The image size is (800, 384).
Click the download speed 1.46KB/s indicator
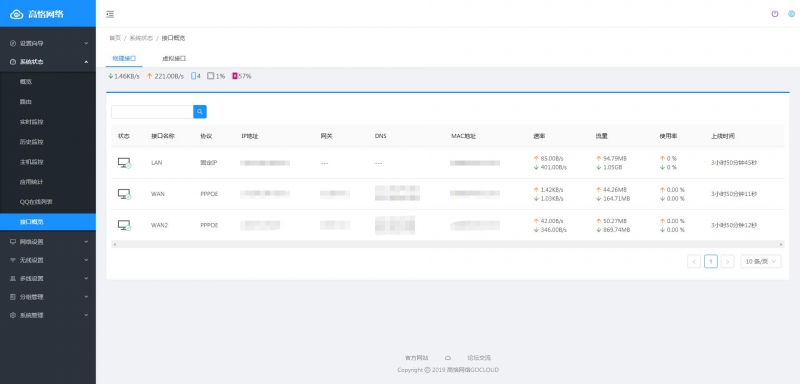pyautogui.click(x=123, y=76)
